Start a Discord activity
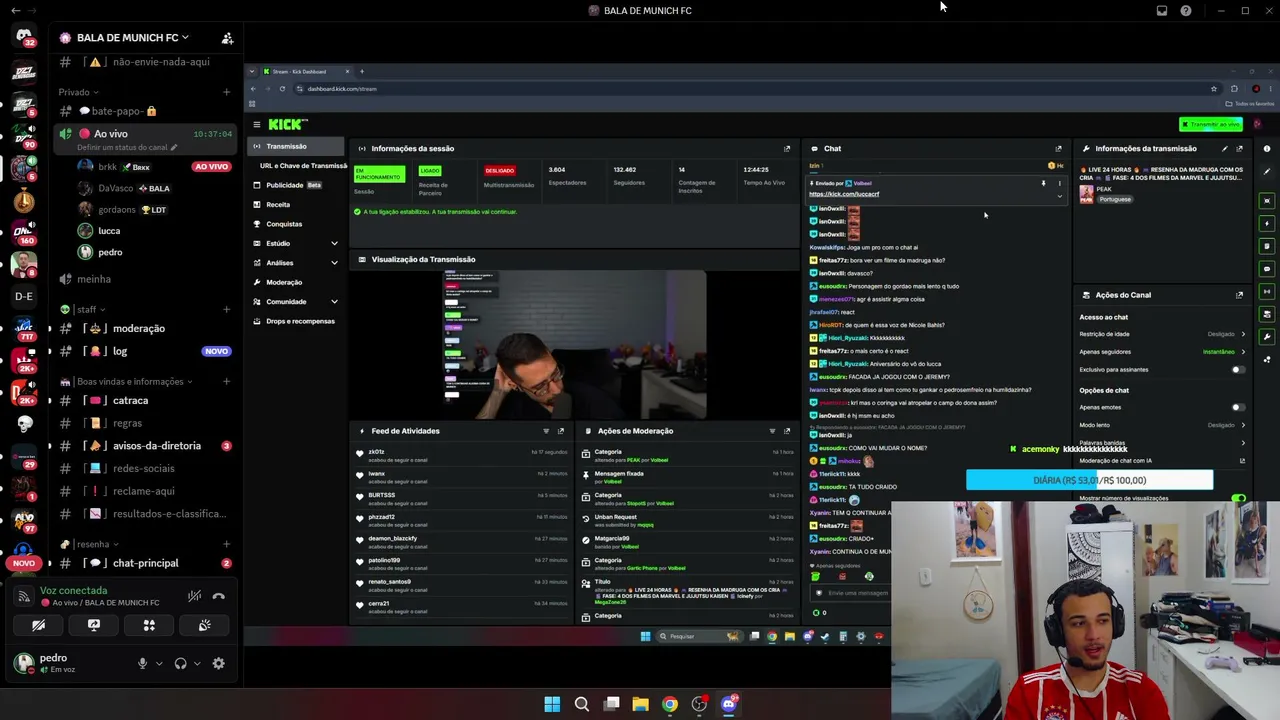1280x720 pixels. (x=149, y=626)
